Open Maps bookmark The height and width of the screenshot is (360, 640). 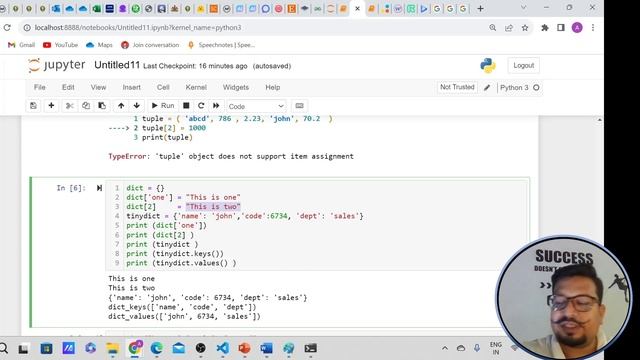tap(99, 45)
